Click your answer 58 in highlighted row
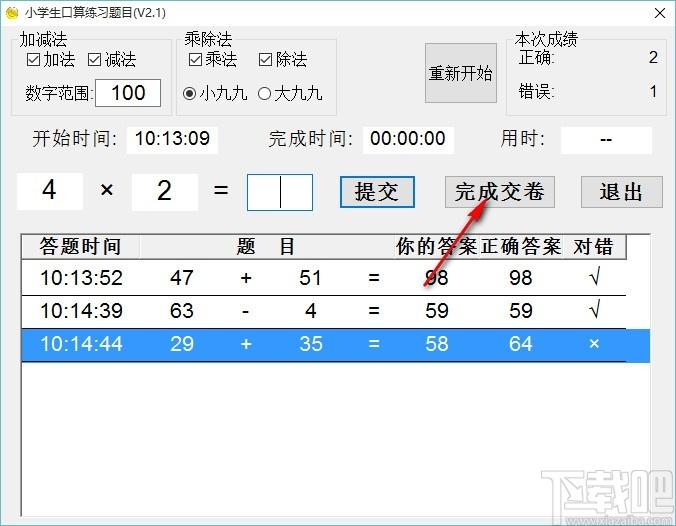 (x=437, y=344)
